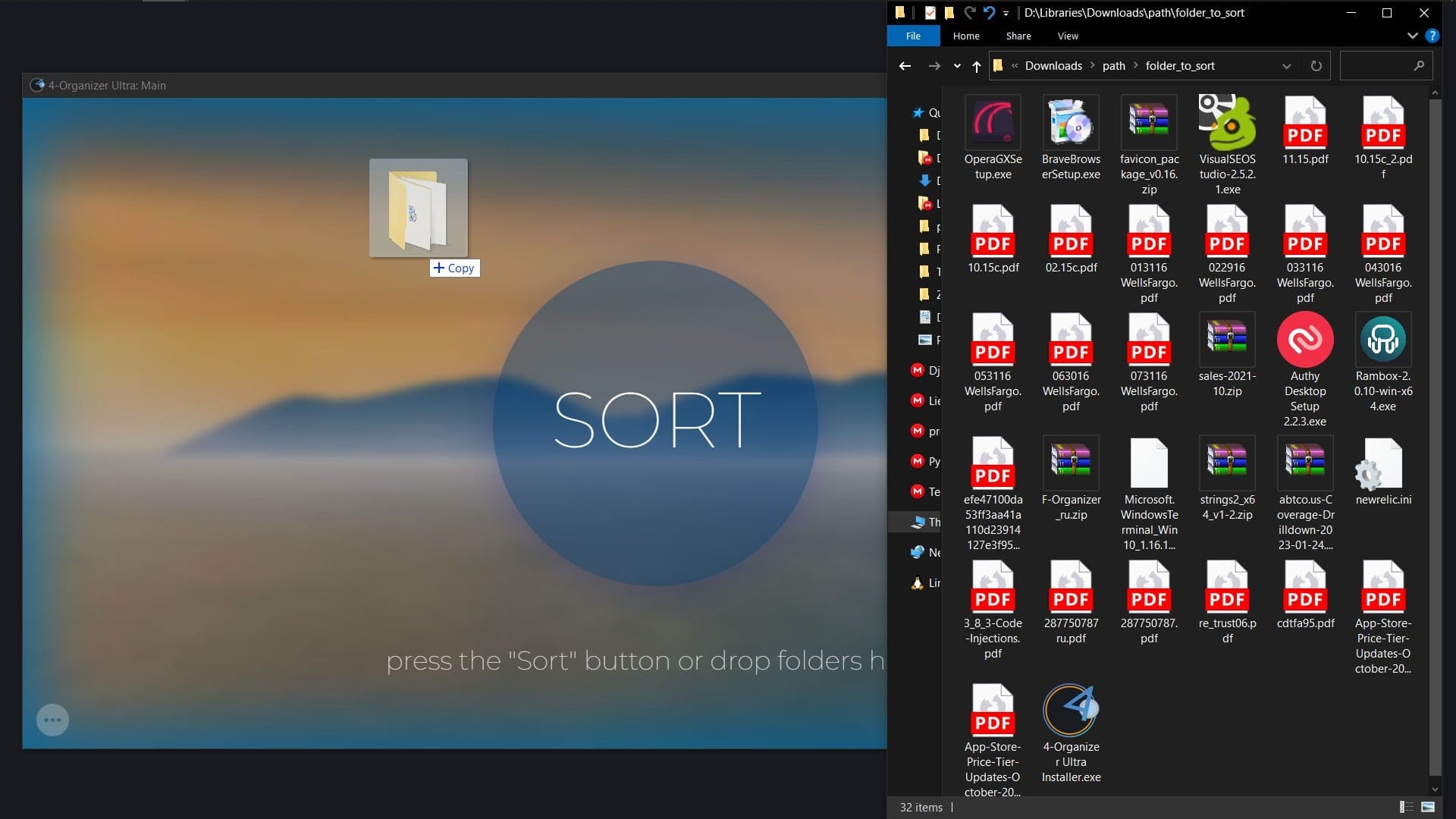Click the address bar path dropdown
1456x819 pixels.
pos(1287,66)
